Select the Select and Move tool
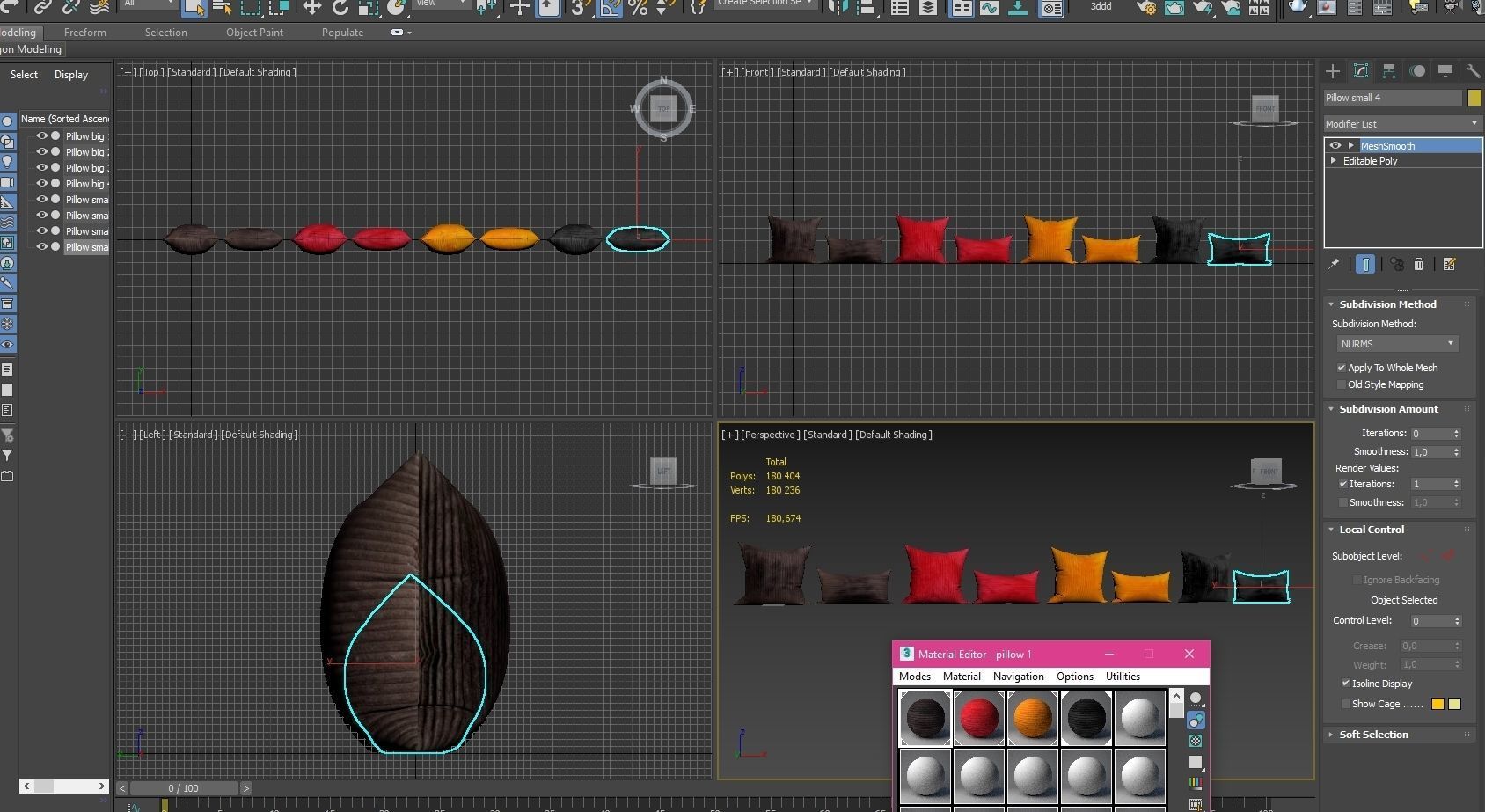Screen dimensions: 1485x812 point(311,7)
